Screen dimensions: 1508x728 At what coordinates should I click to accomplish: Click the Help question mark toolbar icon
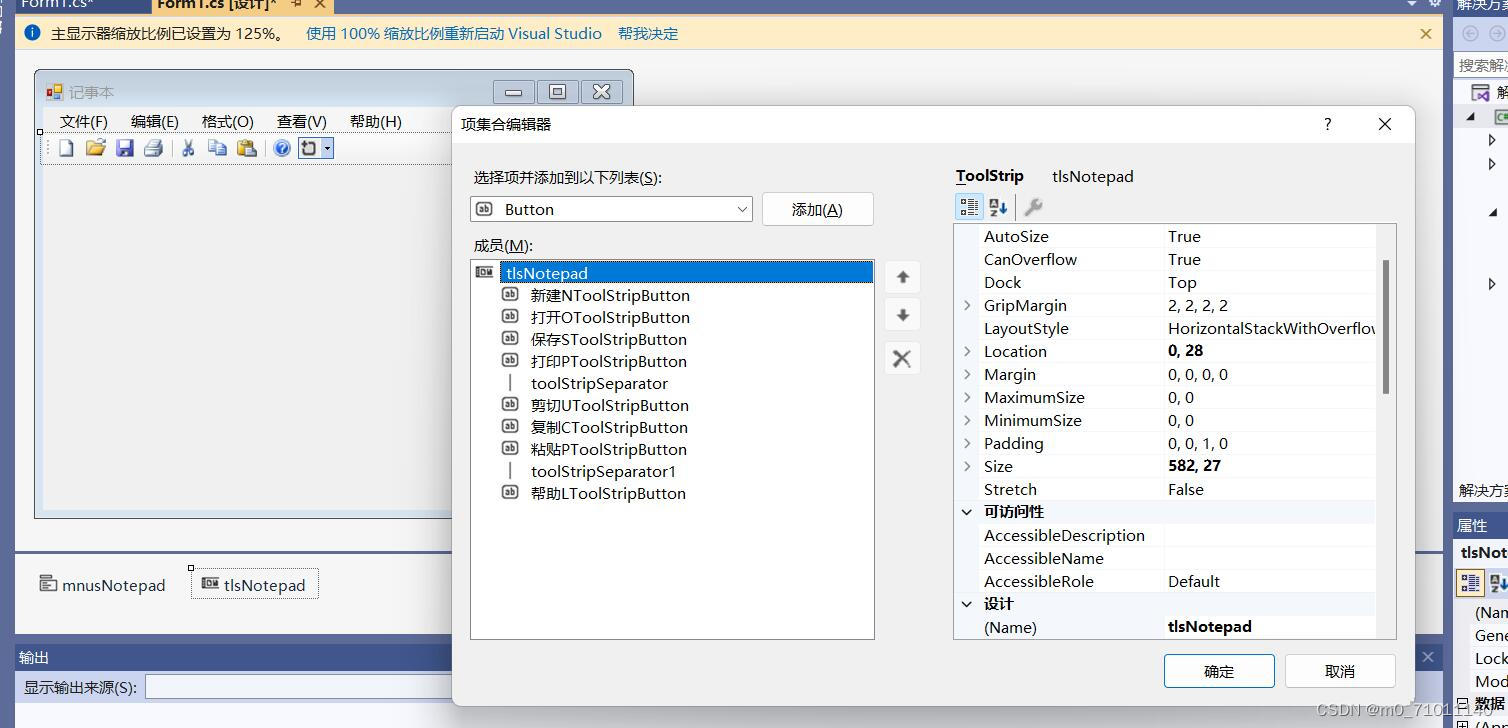pos(282,148)
